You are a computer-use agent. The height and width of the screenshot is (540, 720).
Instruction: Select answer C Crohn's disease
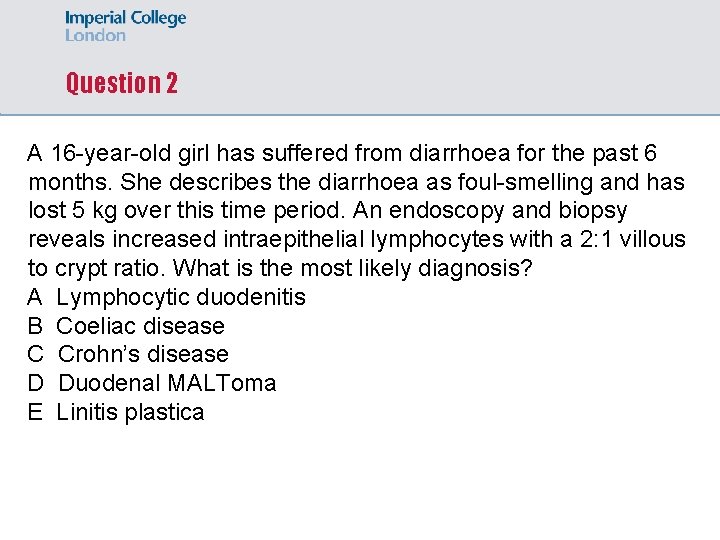(143, 354)
